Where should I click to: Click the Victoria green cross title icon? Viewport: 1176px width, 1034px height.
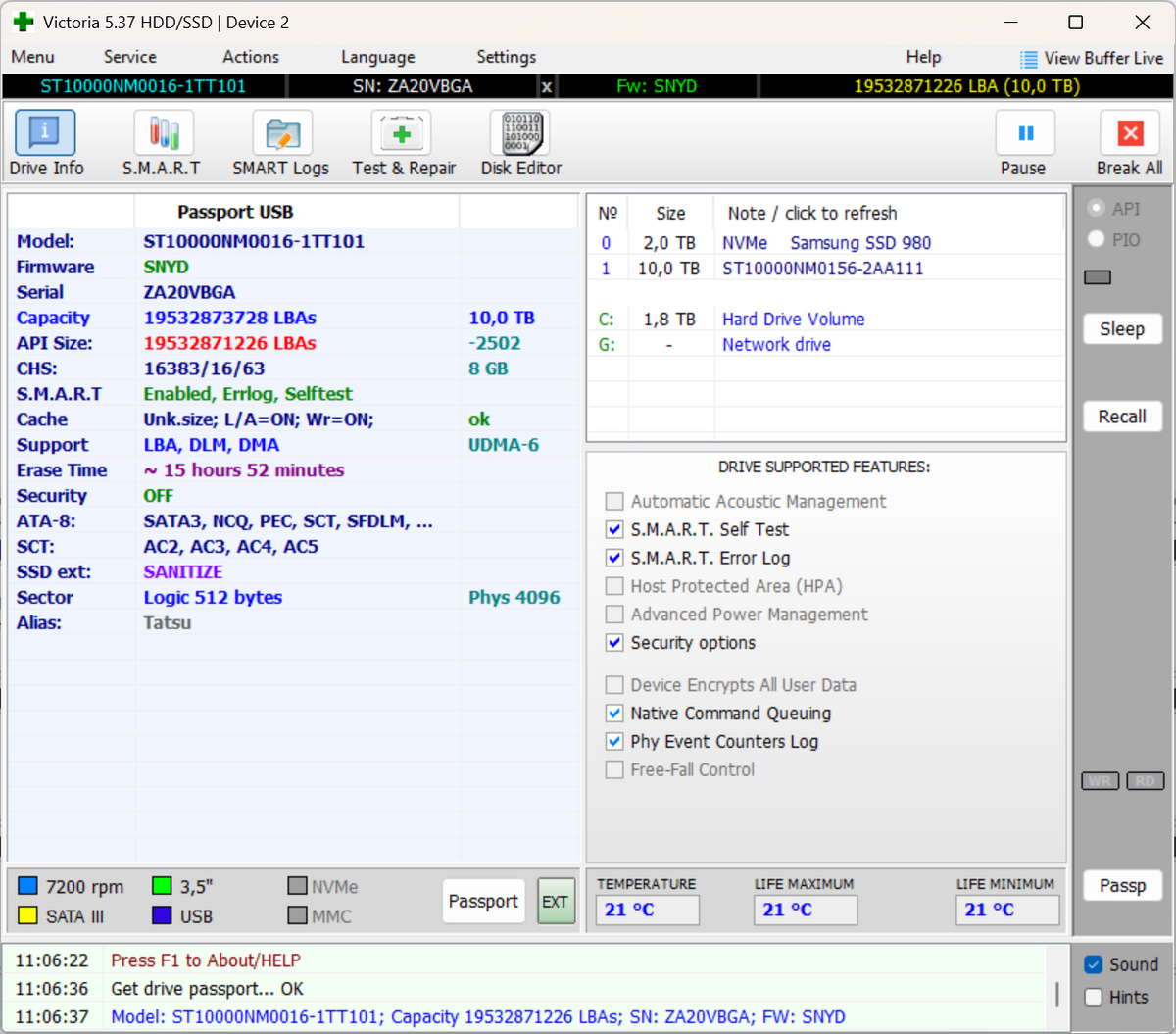[x=24, y=22]
